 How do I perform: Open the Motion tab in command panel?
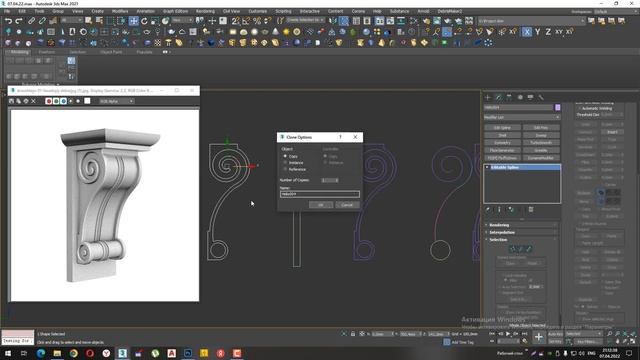click(520, 97)
